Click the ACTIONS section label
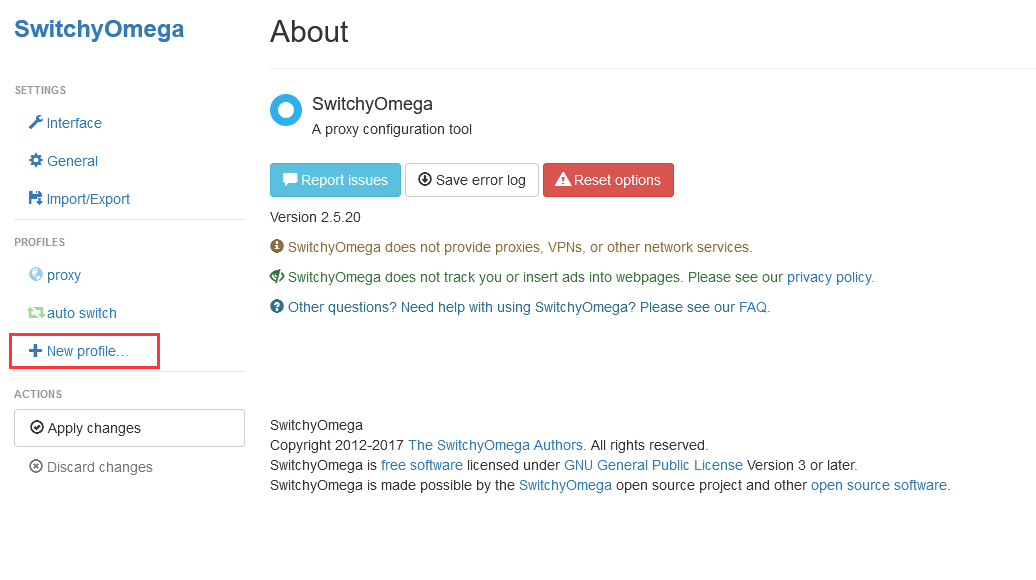The image size is (1036, 580). point(38,394)
